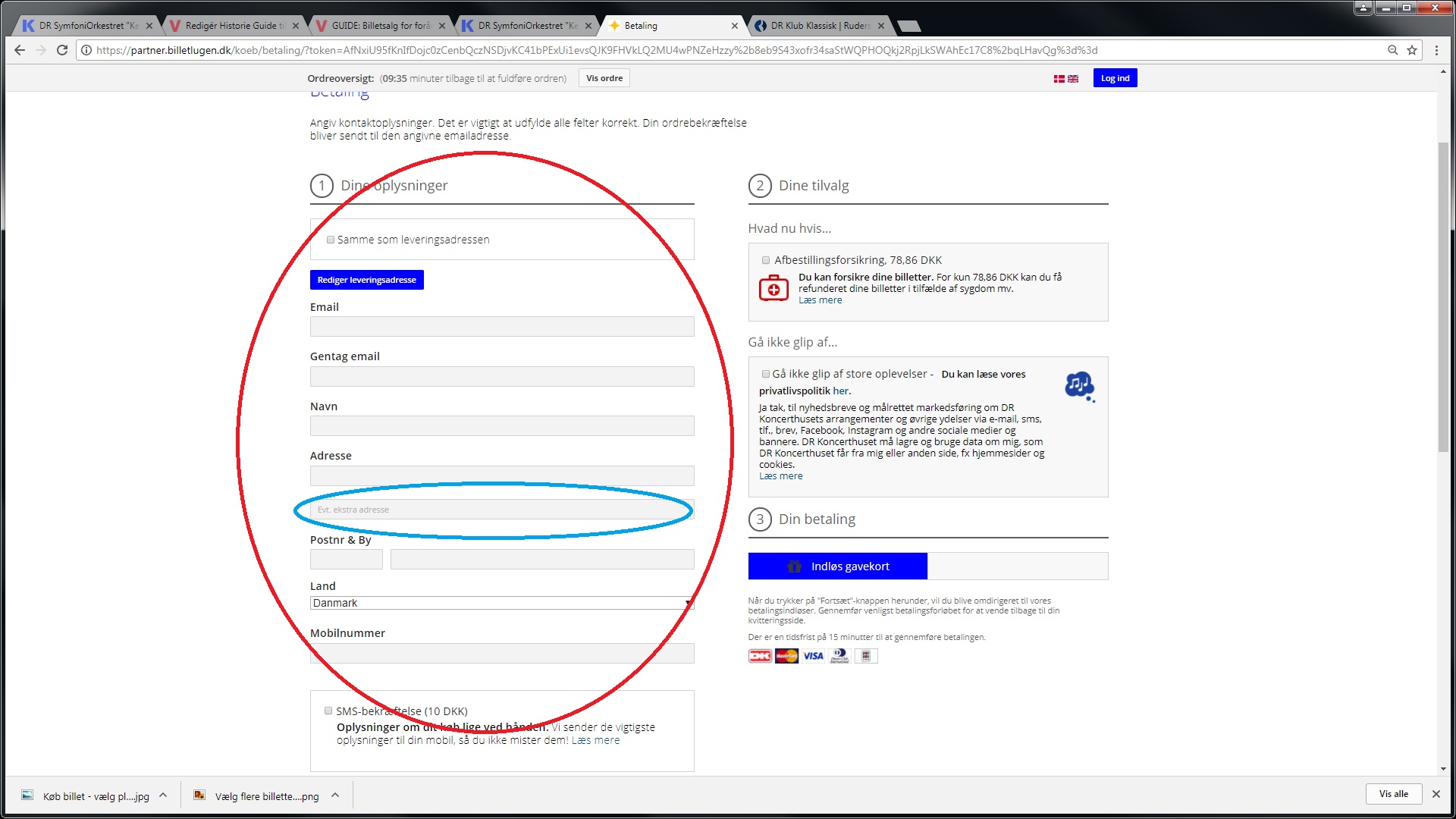
Task: Expand options for 'Vælg flere billette' download
Action: point(335,795)
